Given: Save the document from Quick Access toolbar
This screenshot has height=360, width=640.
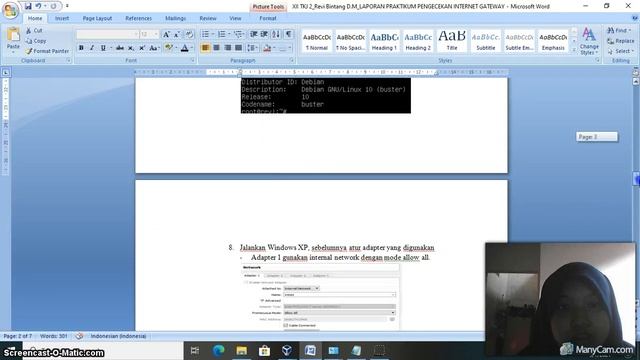Looking at the screenshot, I should [x=28, y=6].
